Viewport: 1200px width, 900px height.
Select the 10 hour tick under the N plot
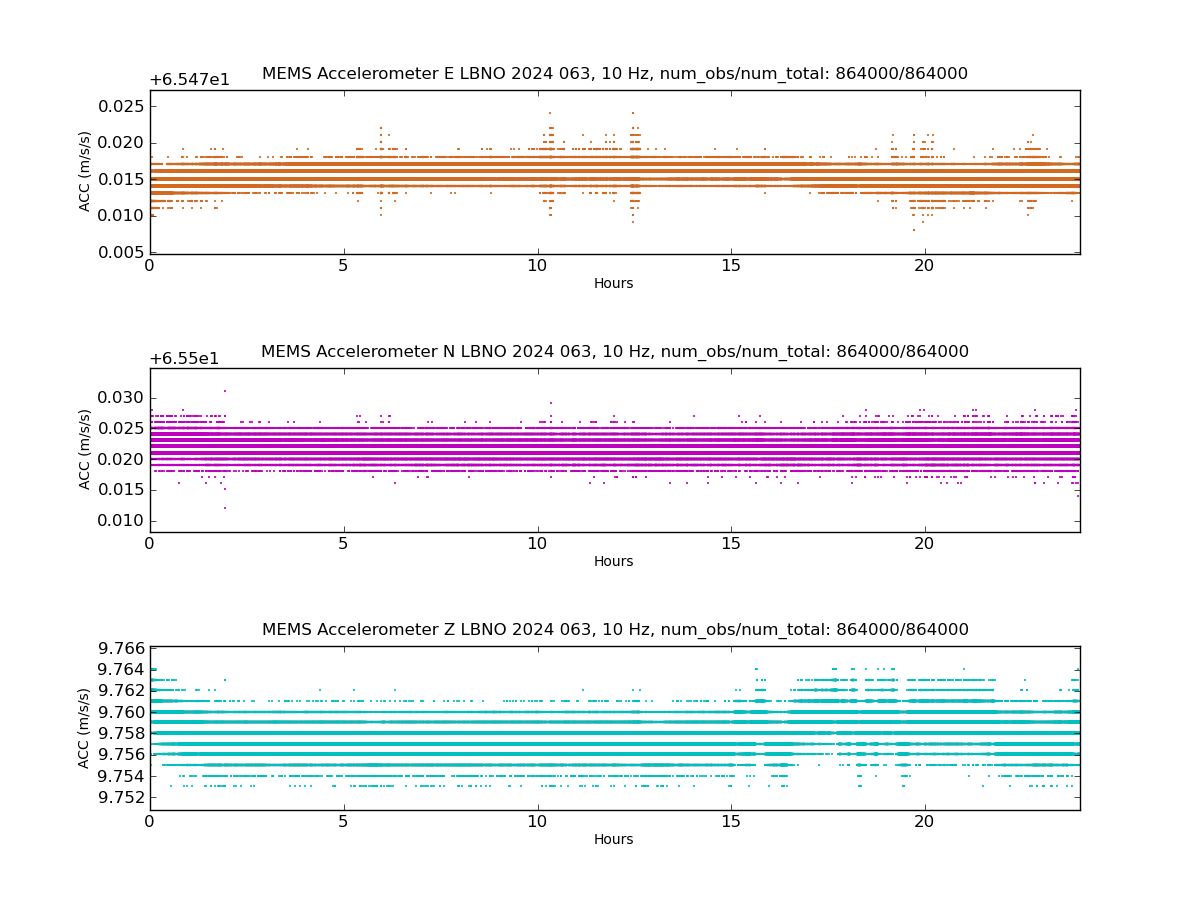[x=538, y=545]
